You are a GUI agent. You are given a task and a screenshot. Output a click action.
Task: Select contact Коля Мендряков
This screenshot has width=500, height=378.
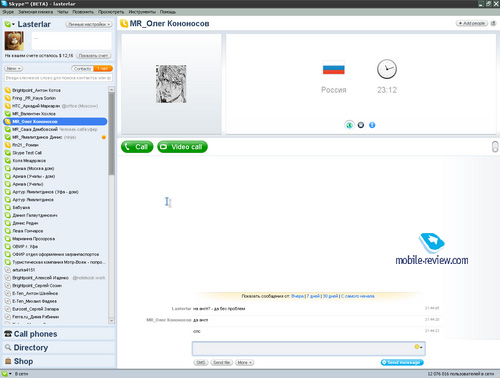[55, 161]
